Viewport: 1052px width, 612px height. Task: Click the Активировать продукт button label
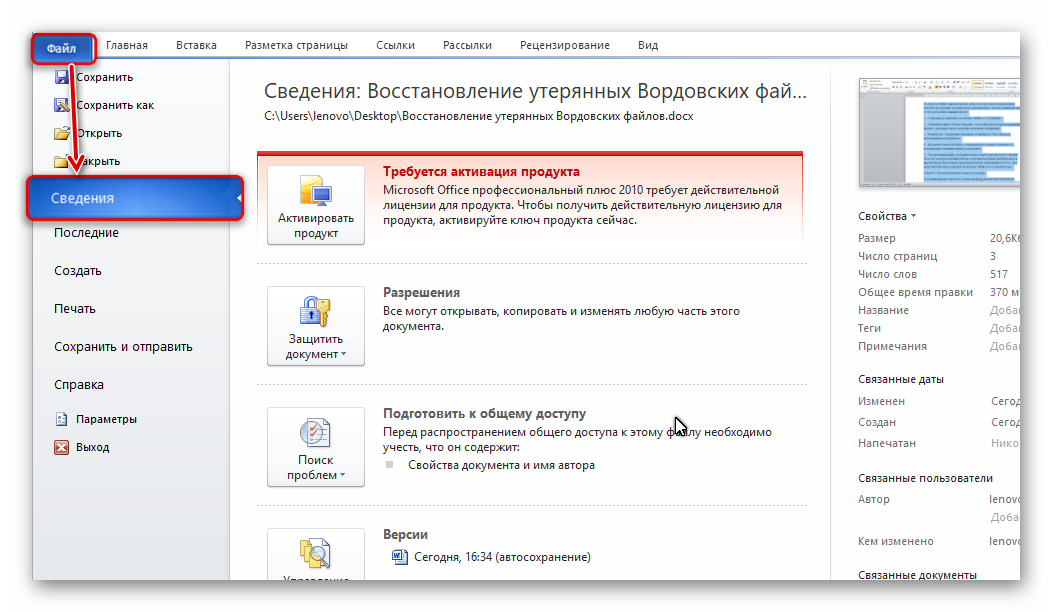click(316, 225)
